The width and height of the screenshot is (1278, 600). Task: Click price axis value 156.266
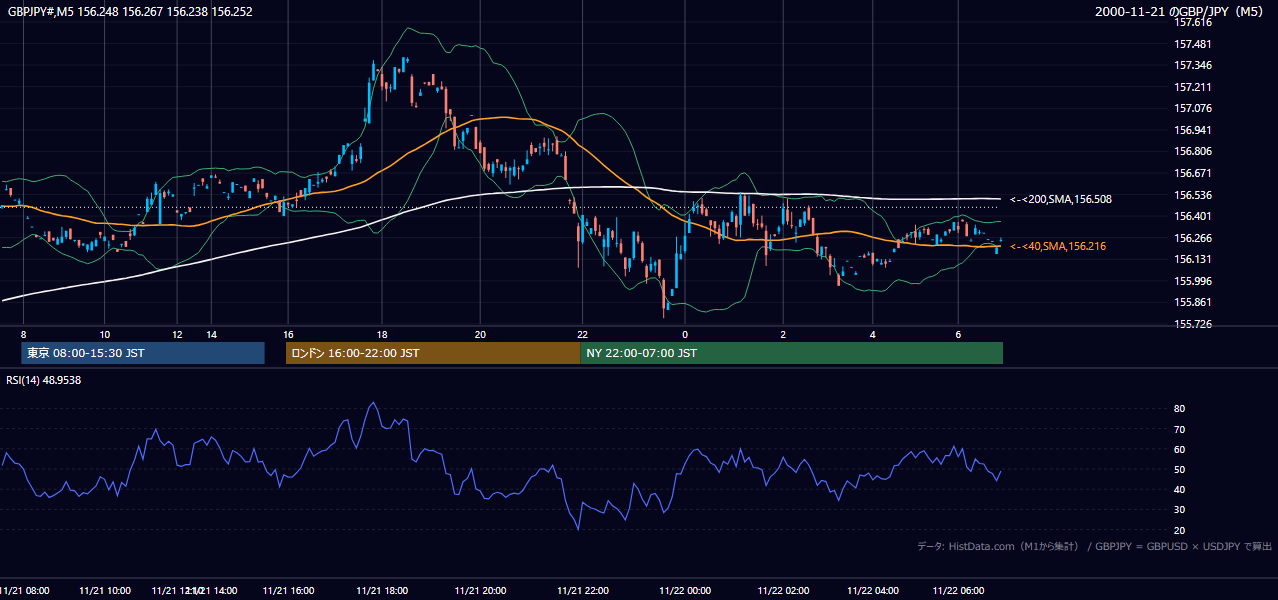pos(1194,238)
